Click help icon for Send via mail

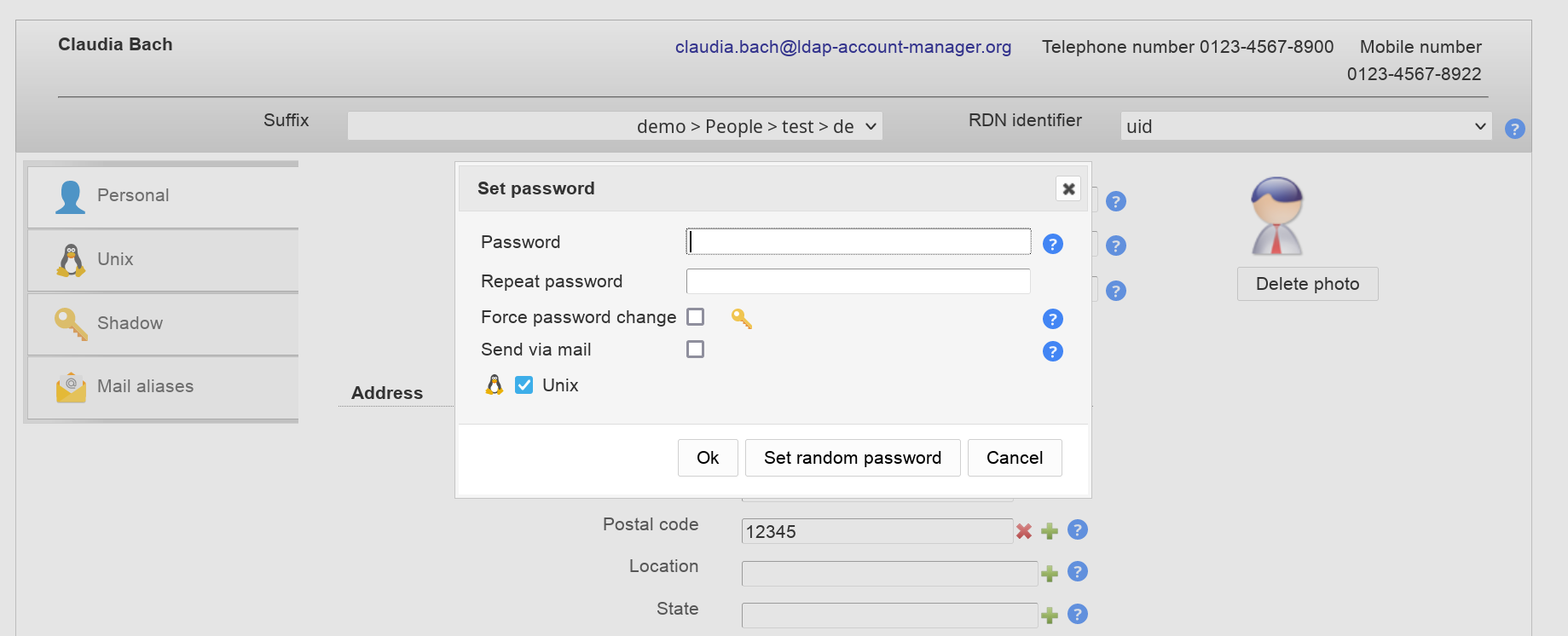pyautogui.click(x=1053, y=351)
